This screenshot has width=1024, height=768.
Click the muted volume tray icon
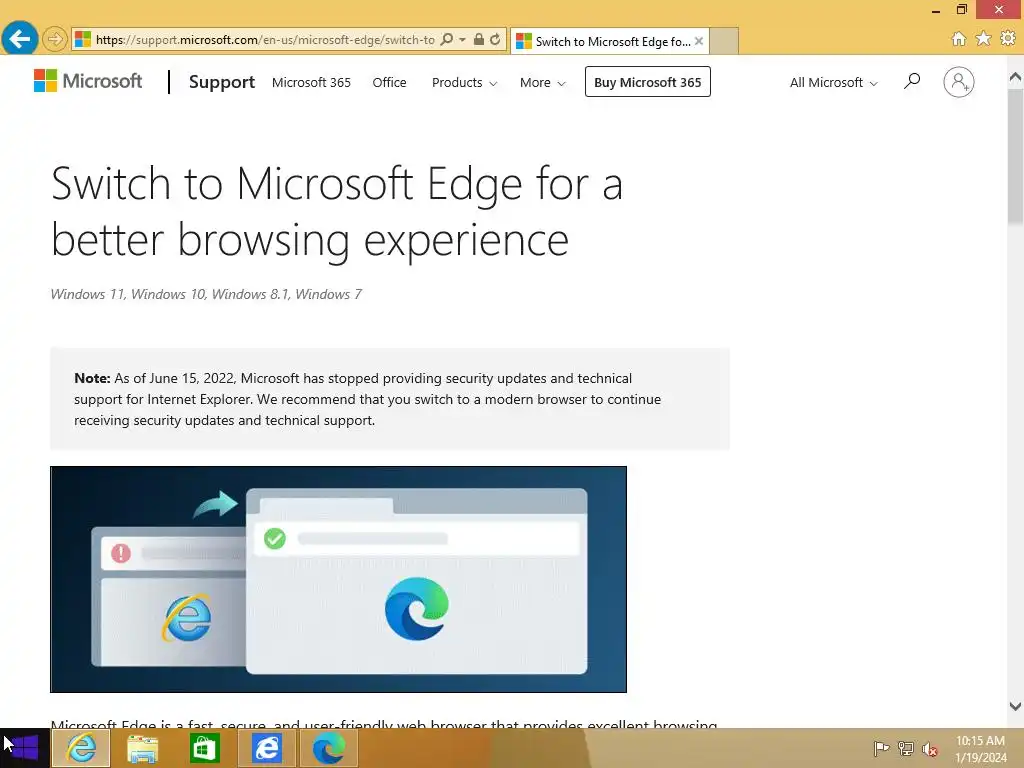[930, 749]
